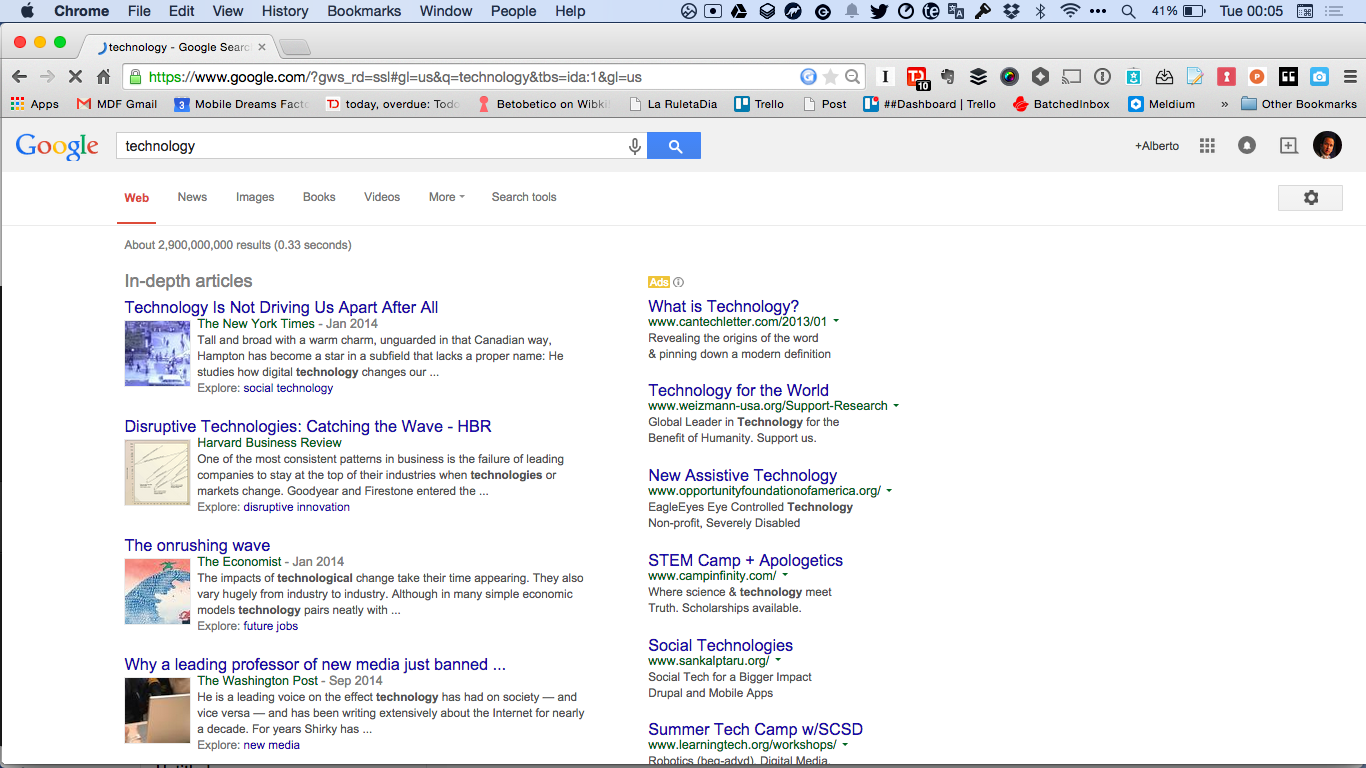Explore the 'social technology' topic
This screenshot has width=1366, height=768.
point(288,388)
